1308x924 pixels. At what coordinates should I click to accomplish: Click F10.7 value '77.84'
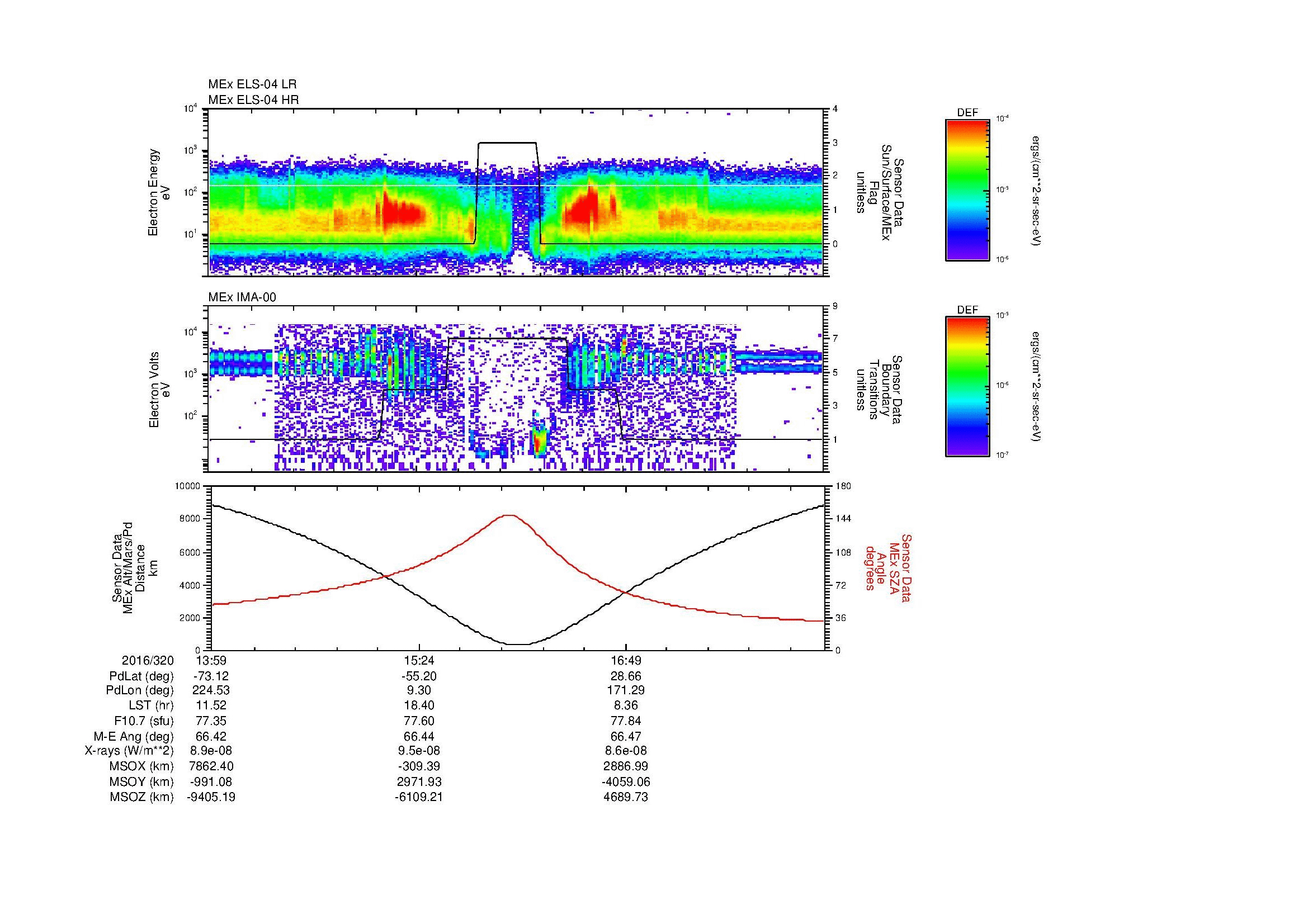[x=626, y=721]
